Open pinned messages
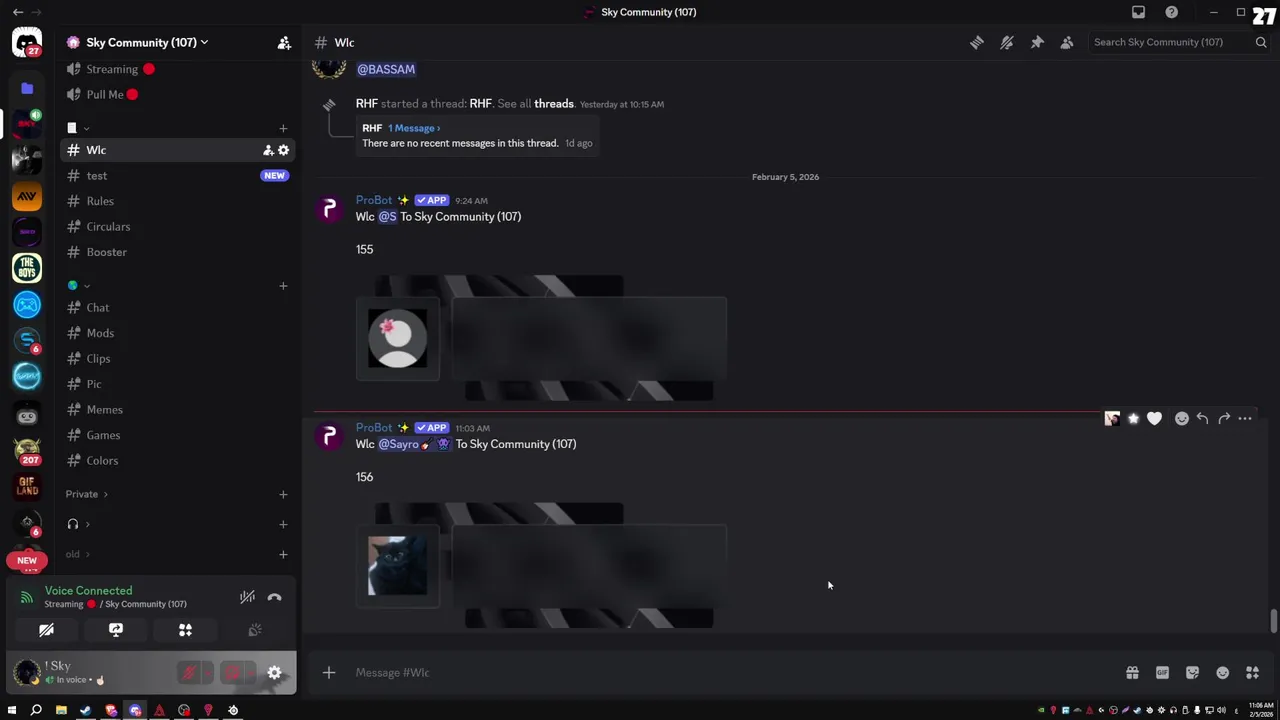The width and height of the screenshot is (1280, 720). click(1037, 42)
